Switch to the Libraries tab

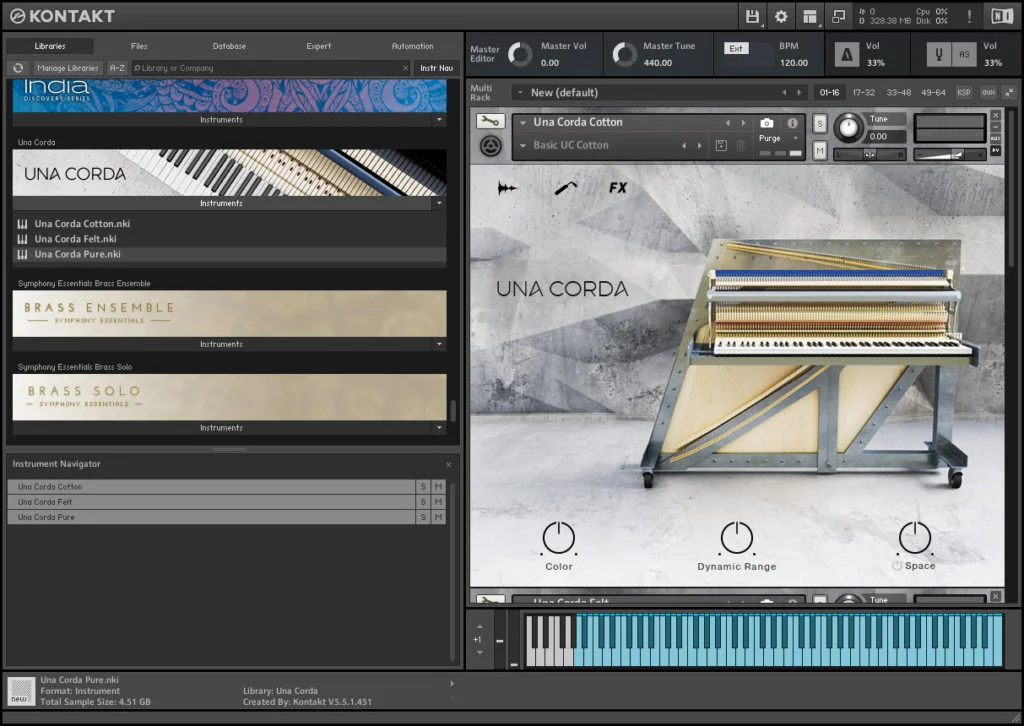coord(50,46)
